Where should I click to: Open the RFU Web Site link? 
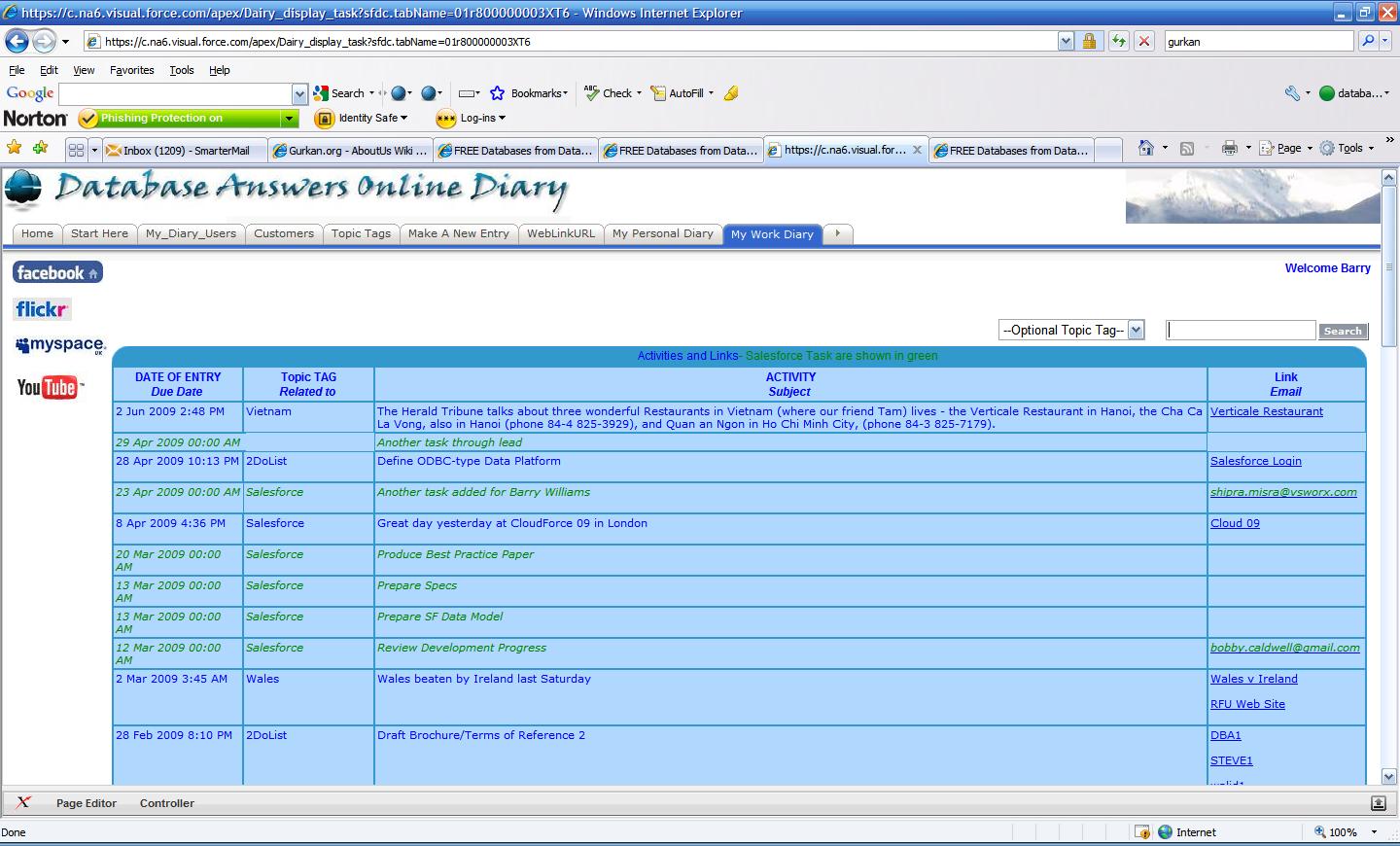point(1247,704)
